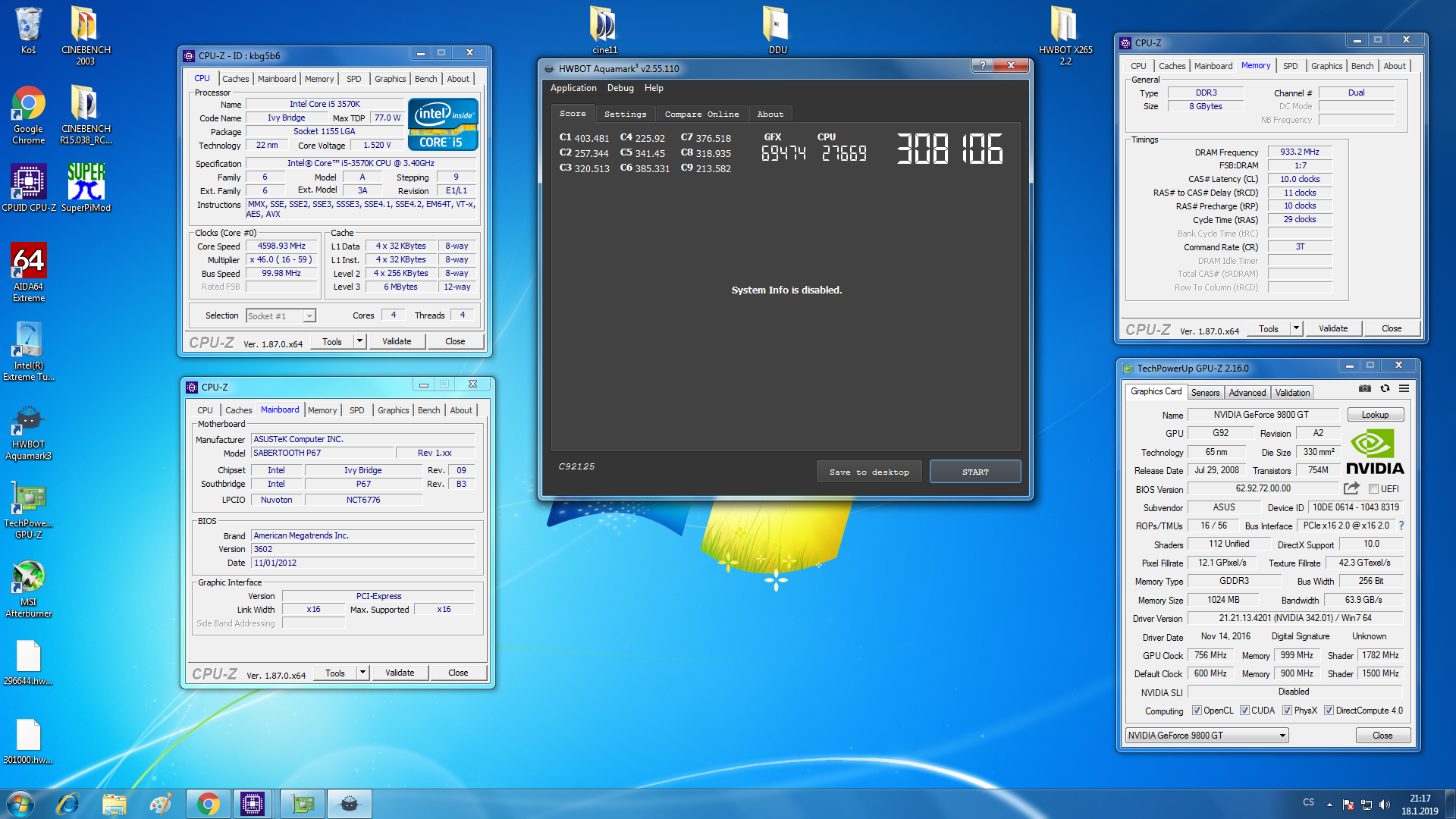Toggle OpenCL checkbox in GPU-Z
Screen dimensions: 1456x819
click(x=1197, y=711)
